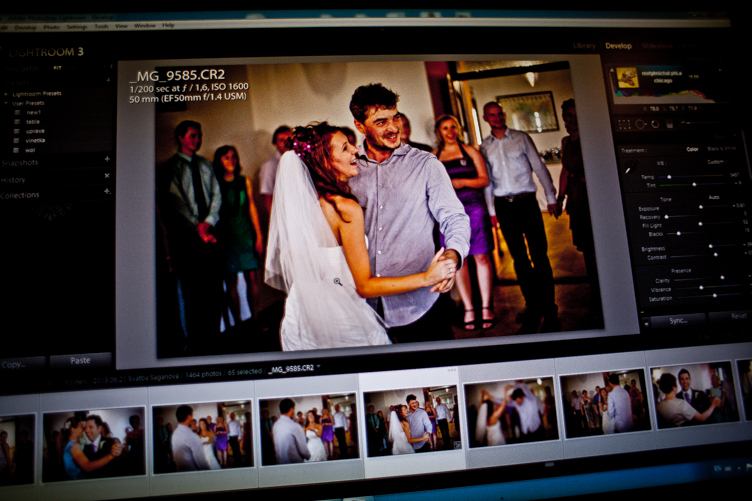This screenshot has width=752, height=501.
Task: Click the Paste button
Action: point(80,359)
